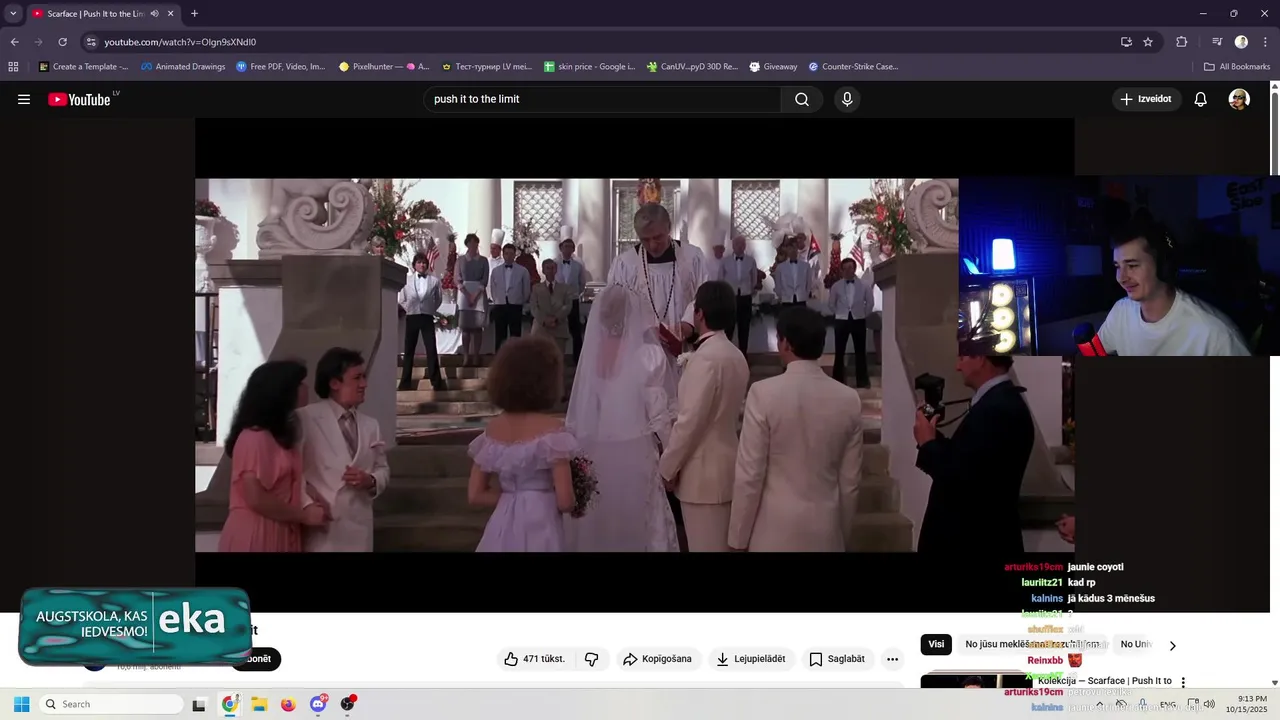The height and width of the screenshot is (720, 1280).
Task: Open Task View on the taskbar
Action: click(x=199, y=704)
